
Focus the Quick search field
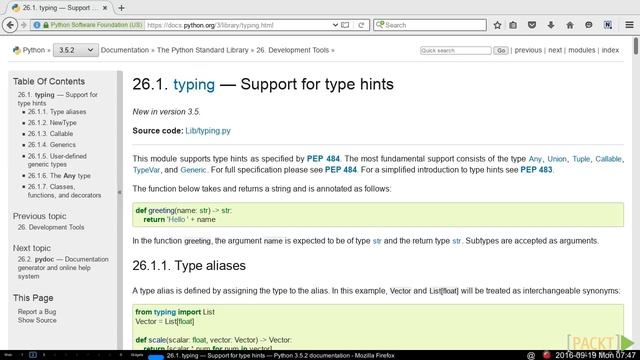point(456,51)
